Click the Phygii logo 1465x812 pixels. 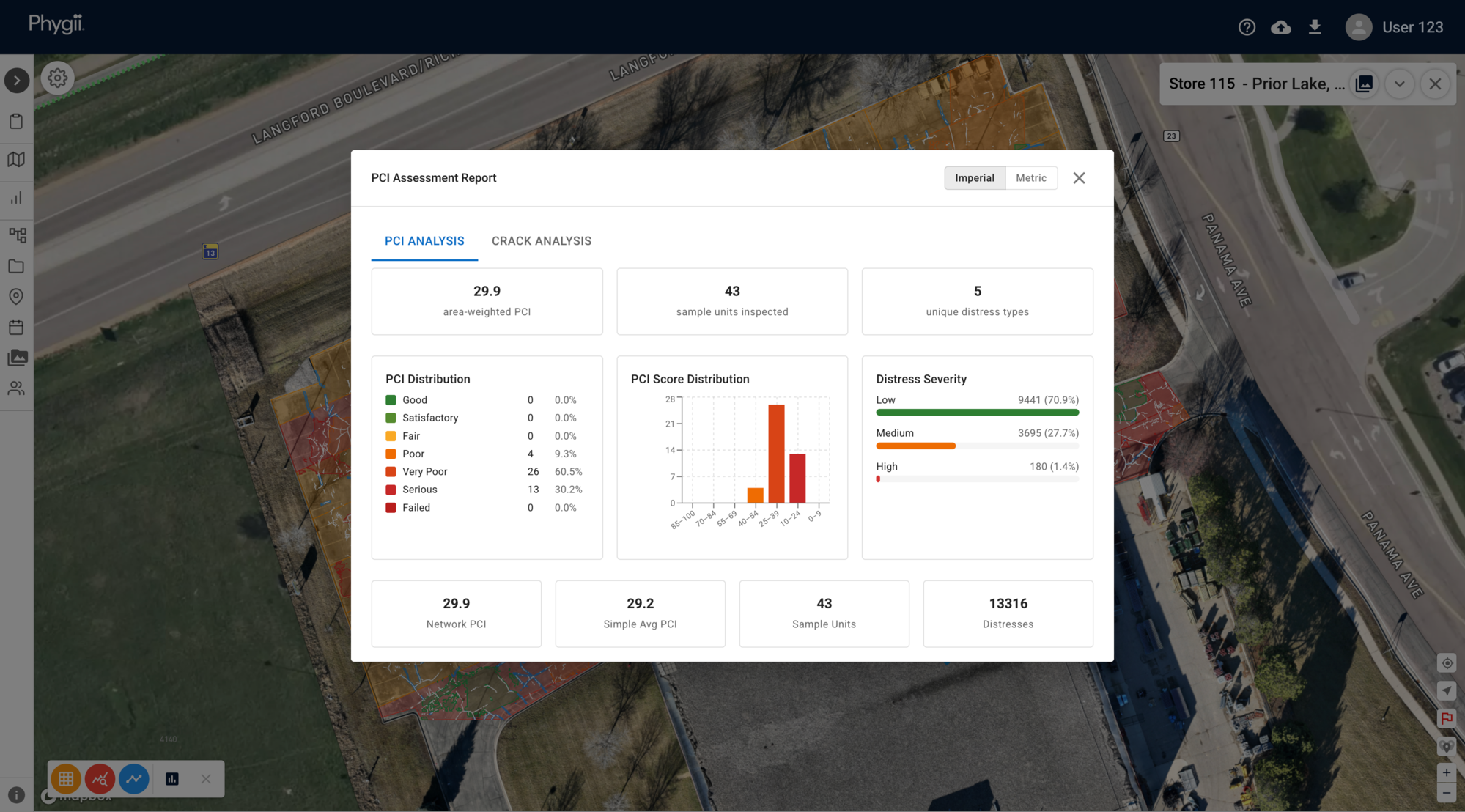pyautogui.click(x=57, y=24)
